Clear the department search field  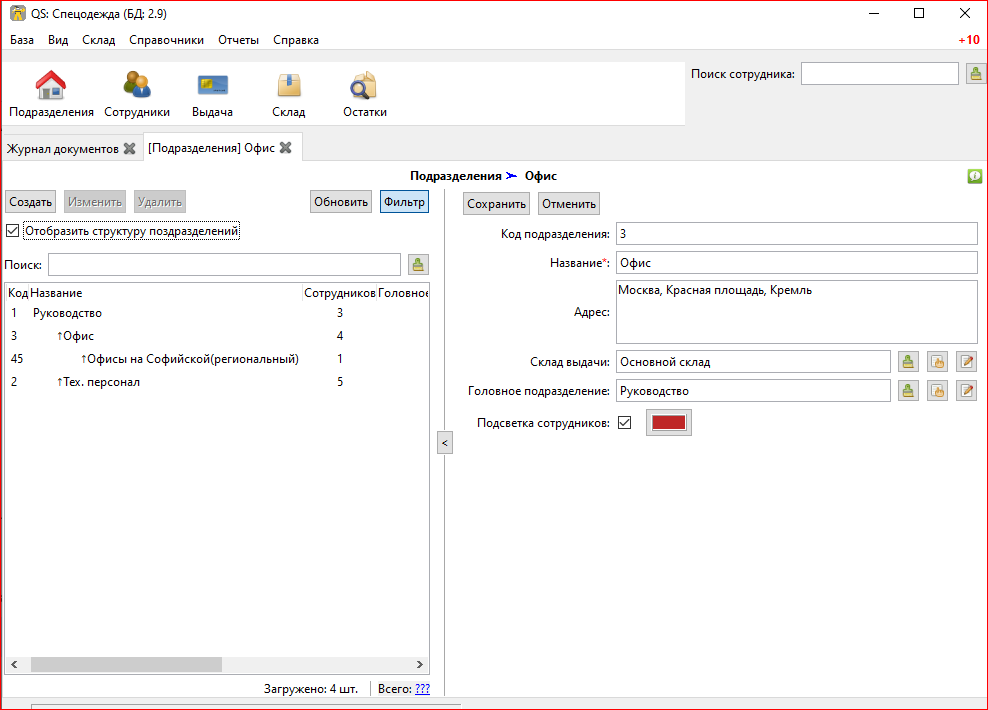tap(418, 265)
